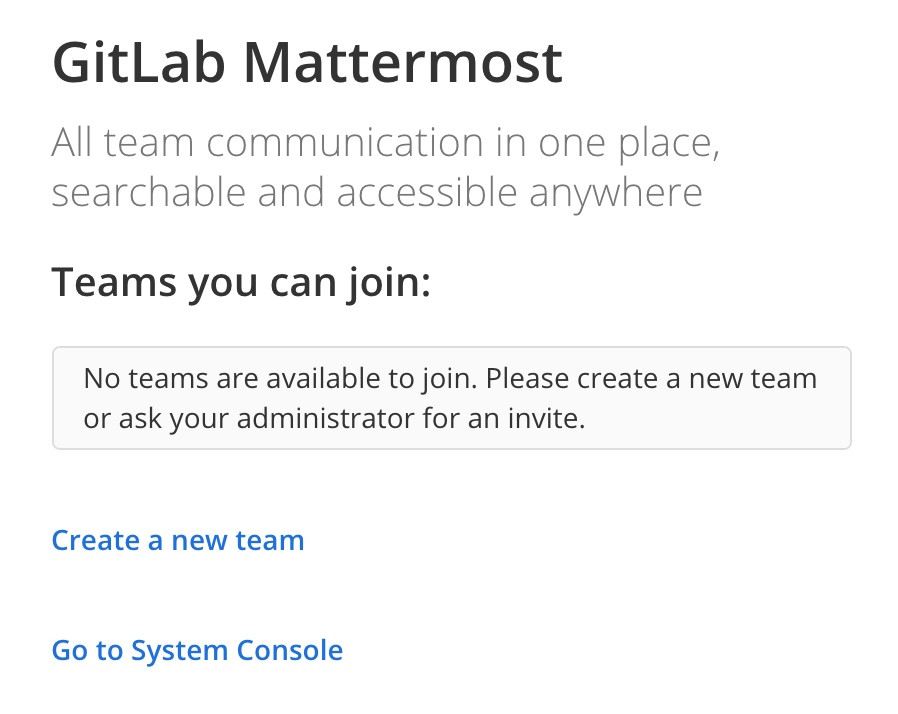This screenshot has height=714, width=898.
Task: Click the word 'GitLab' in the title
Action: pyautogui.click(x=140, y=63)
